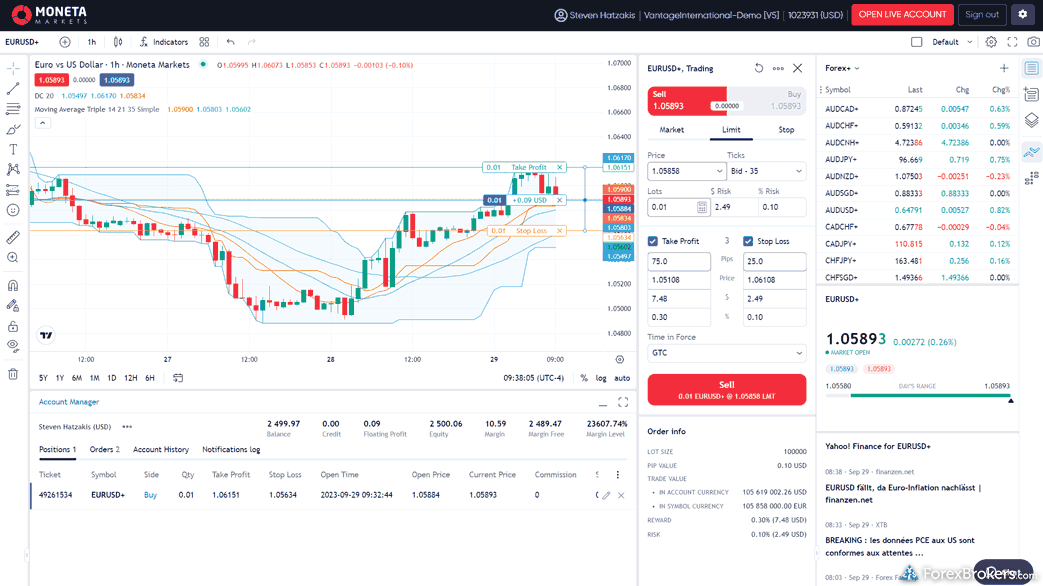Select the Sell side in the order panel
Viewport: 1043px width, 586px height.
[x=687, y=100]
